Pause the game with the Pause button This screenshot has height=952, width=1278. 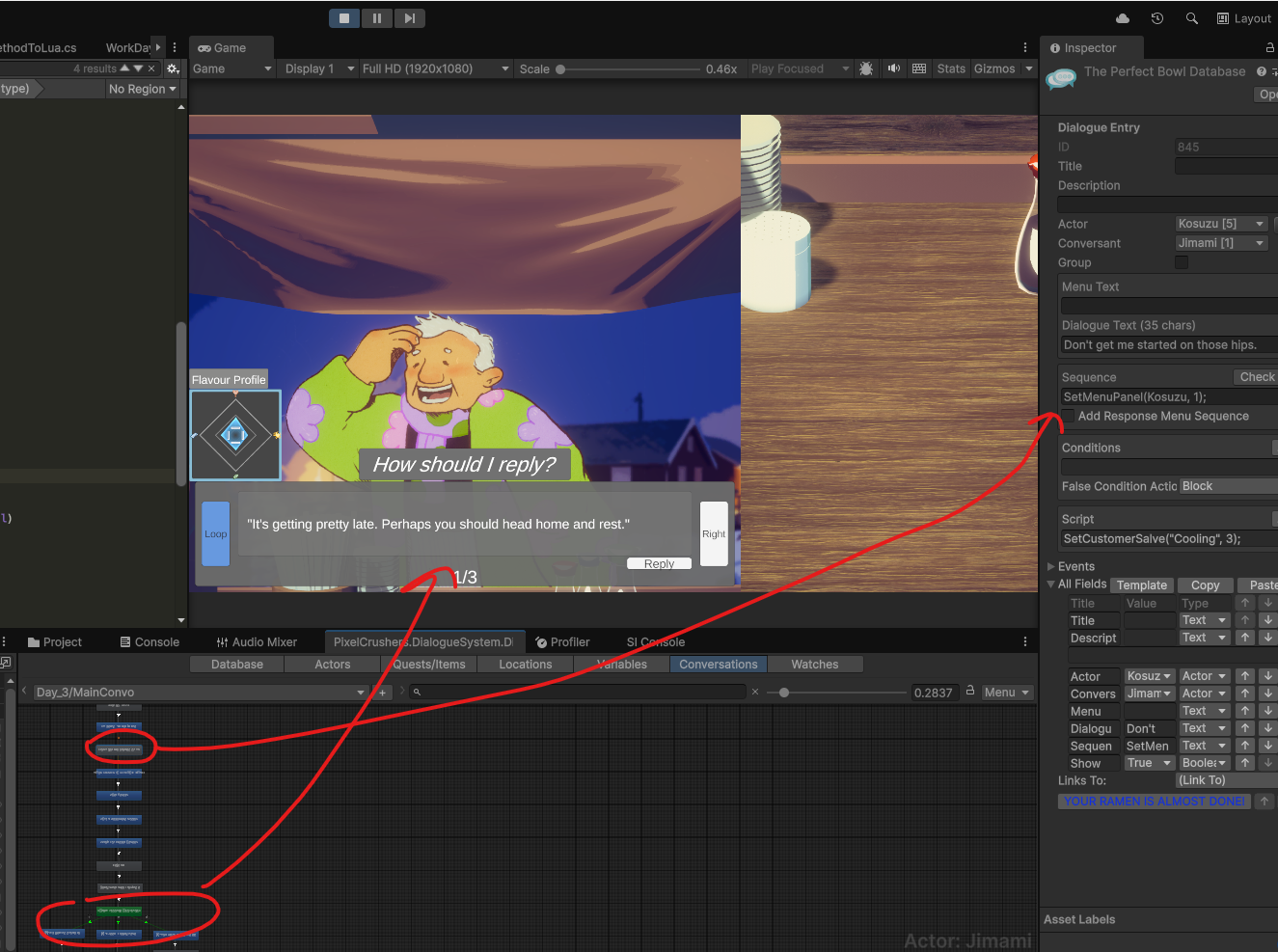(377, 18)
